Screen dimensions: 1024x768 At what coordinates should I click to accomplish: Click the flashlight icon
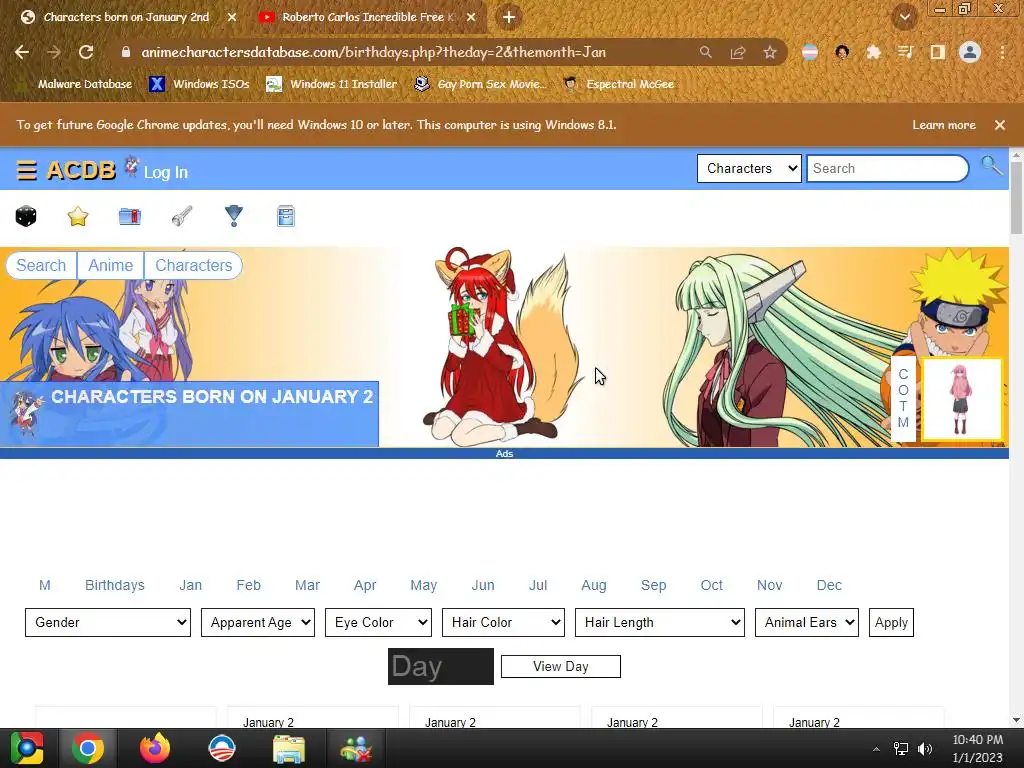pyautogui.click(x=182, y=216)
